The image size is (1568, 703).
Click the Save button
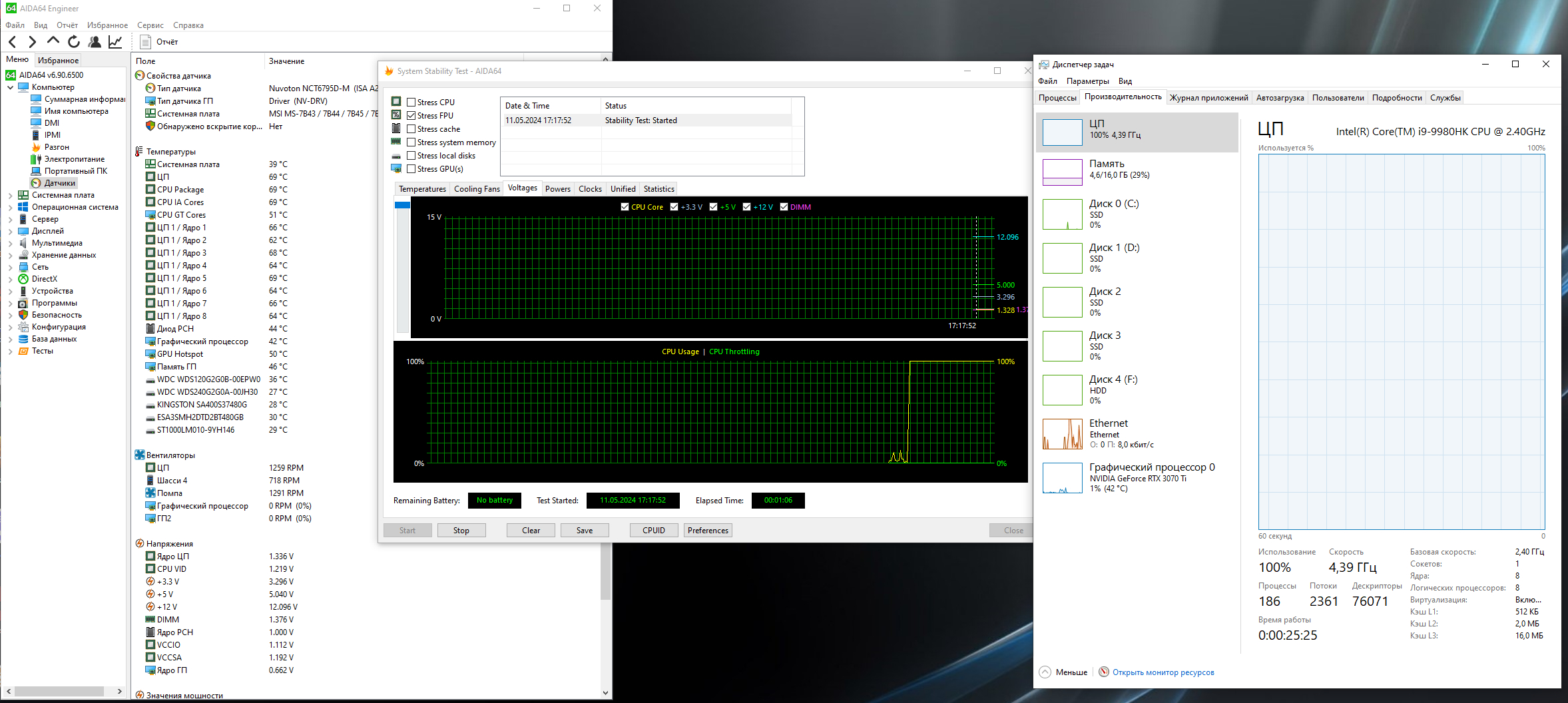pyautogui.click(x=585, y=531)
